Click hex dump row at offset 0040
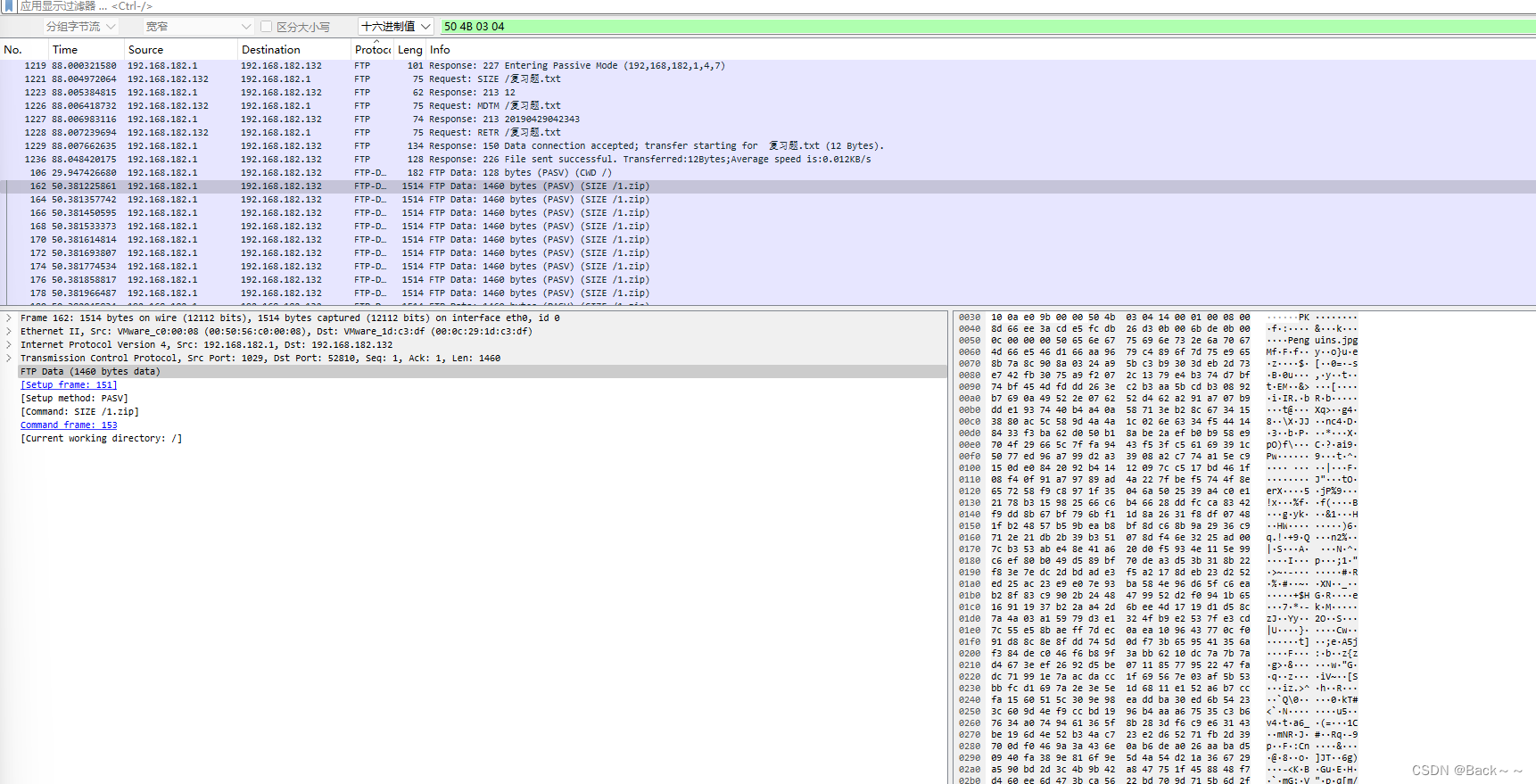This screenshot has width=1536, height=784. tap(1158, 328)
